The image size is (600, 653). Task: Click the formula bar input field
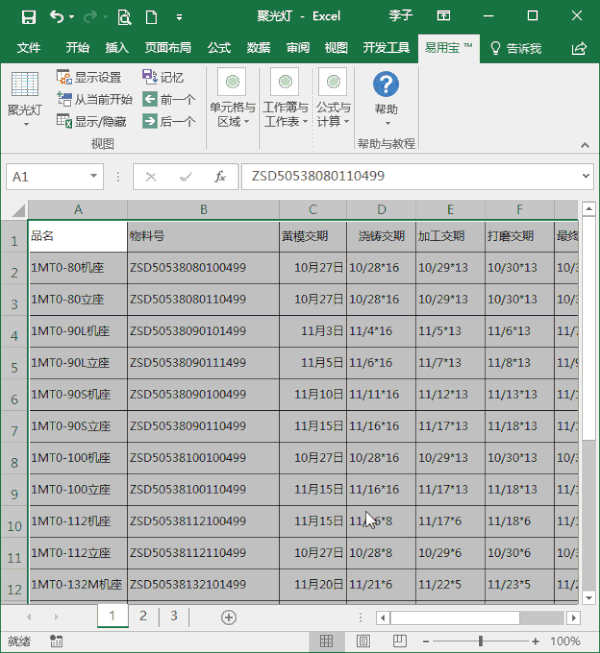point(411,177)
